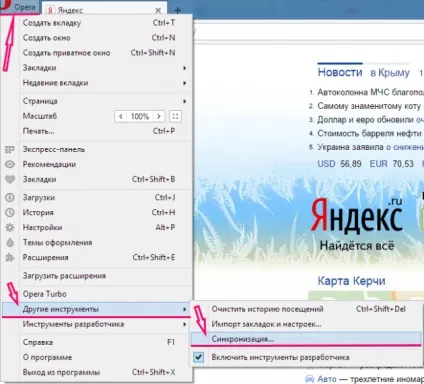The width and height of the screenshot is (424, 384).
Task: Open news item Доллар и евро обновили
Action: pos(370,120)
